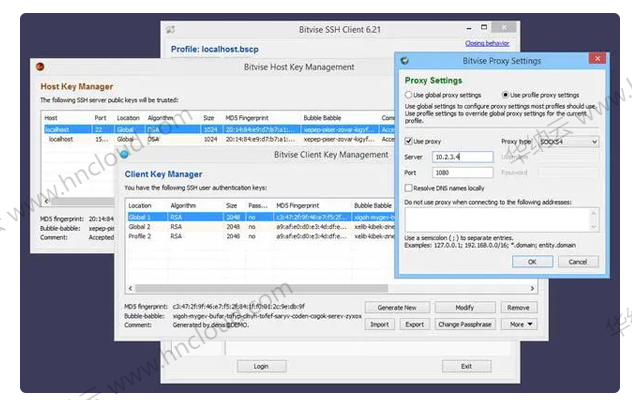Screen dimensions: 632x400
Task: Sort client keys by Location column header
Action: tap(140, 205)
